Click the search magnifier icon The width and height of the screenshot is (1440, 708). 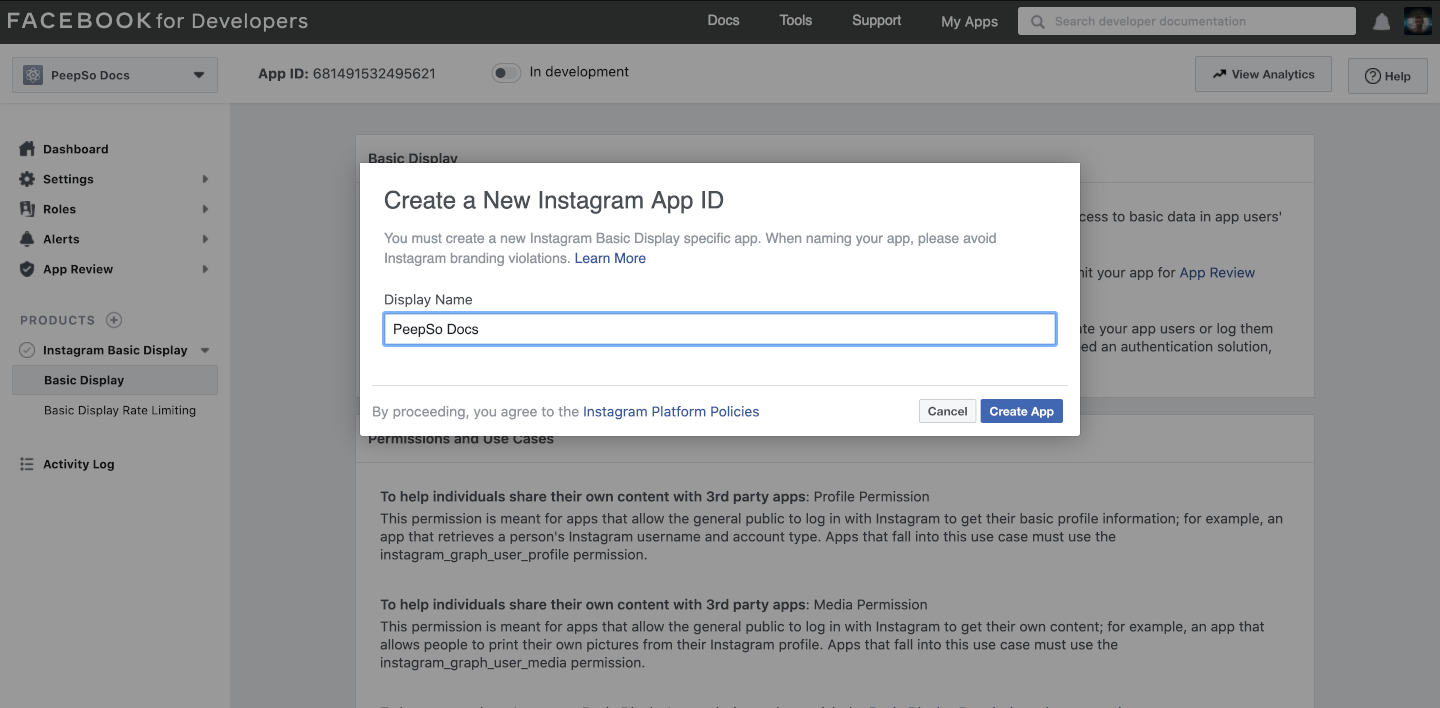[x=1038, y=21]
